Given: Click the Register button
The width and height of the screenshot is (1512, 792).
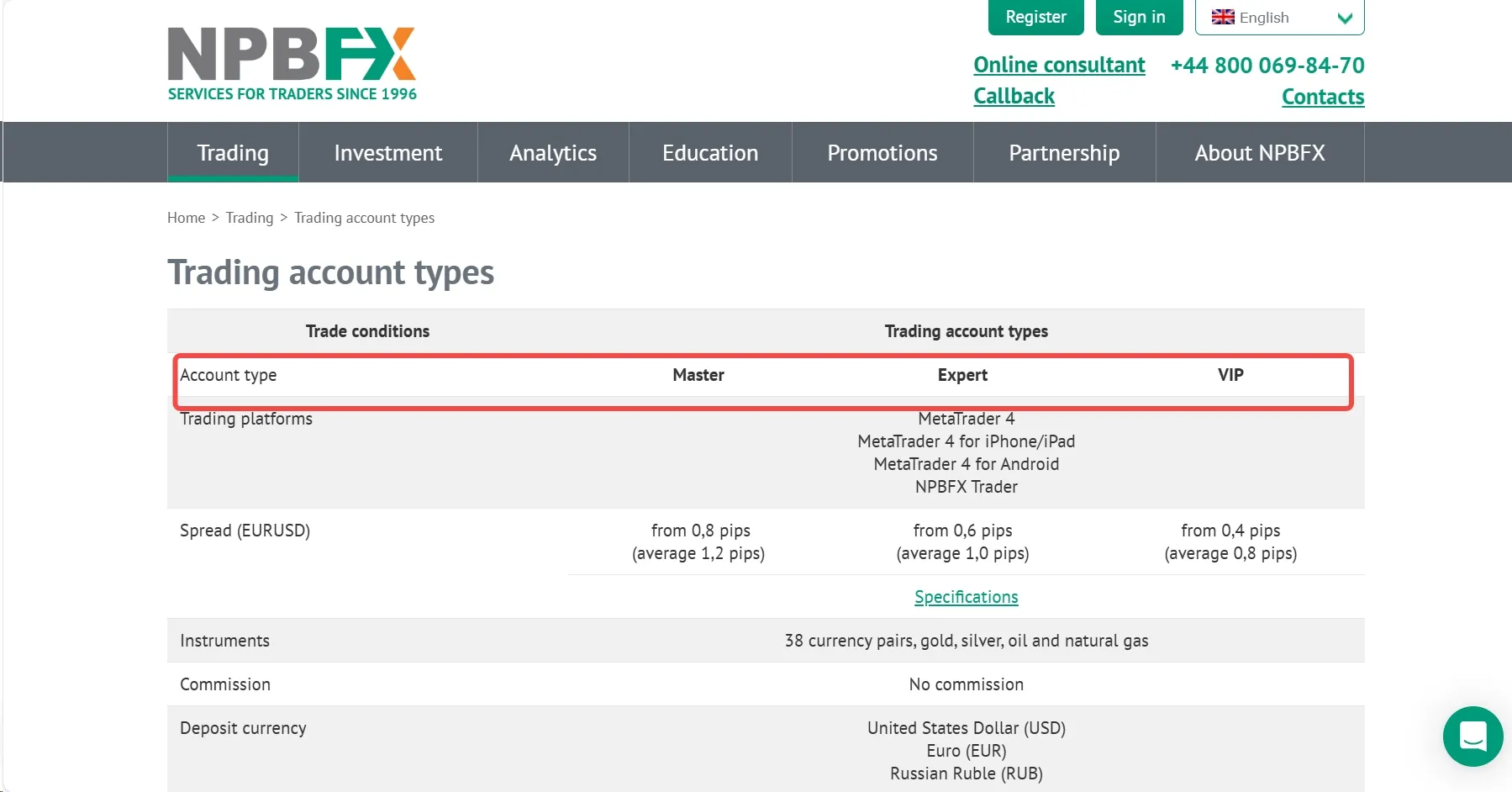Looking at the screenshot, I should (x=1035, y=17).
